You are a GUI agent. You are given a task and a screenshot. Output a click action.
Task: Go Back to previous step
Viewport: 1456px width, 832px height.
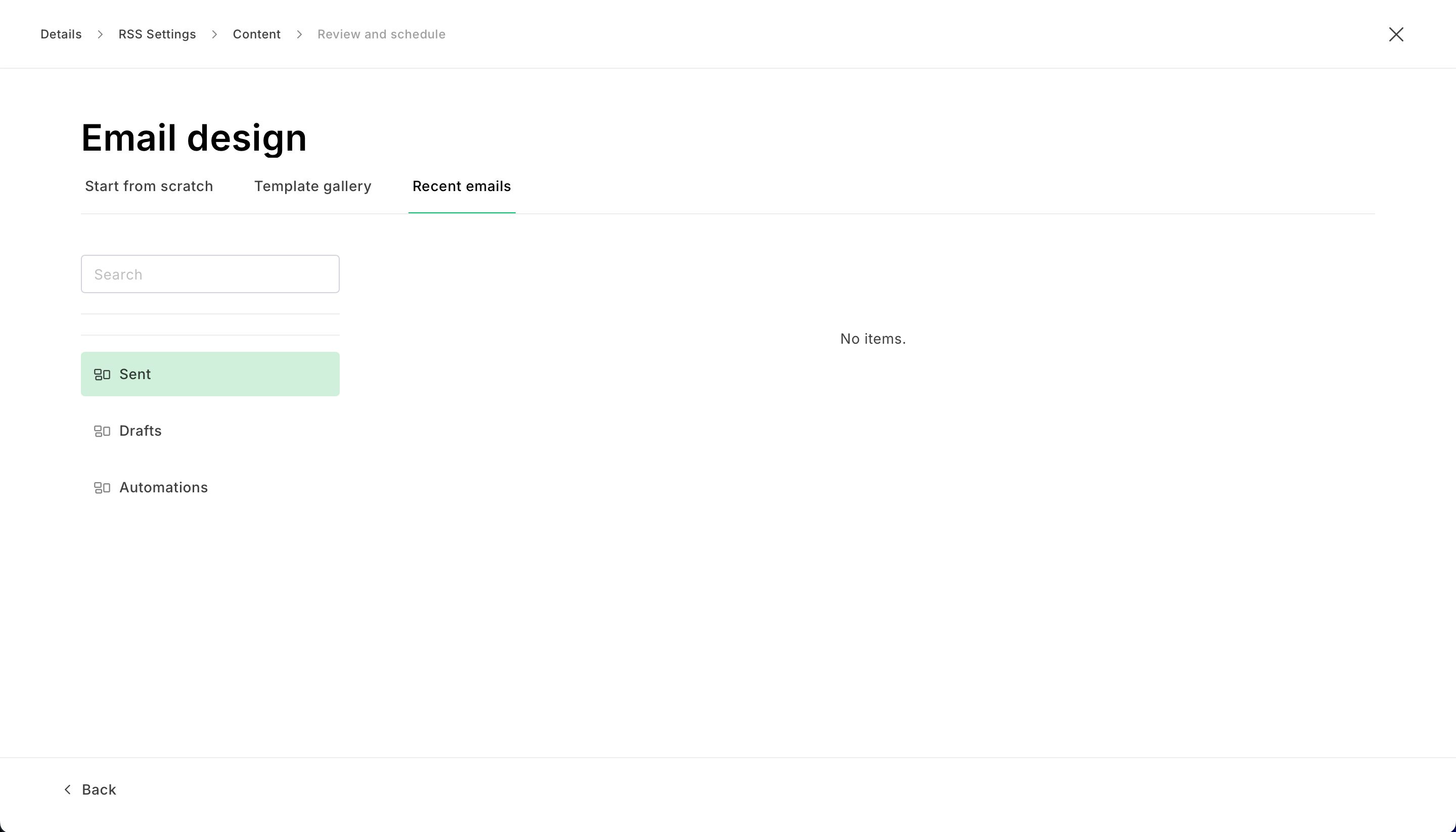[x=89, y=790]
